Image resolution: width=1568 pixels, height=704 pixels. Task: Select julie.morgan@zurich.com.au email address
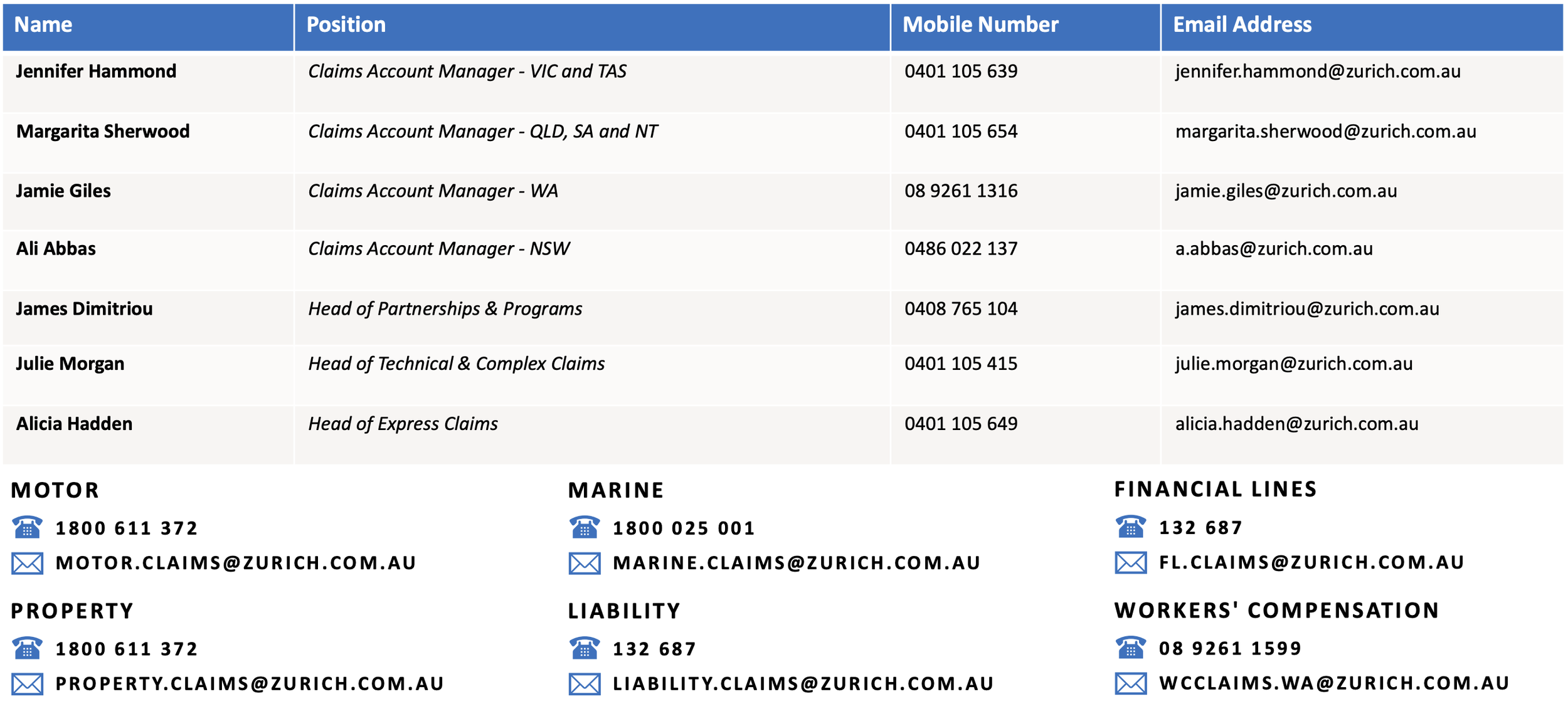(x=1294, y=364)
